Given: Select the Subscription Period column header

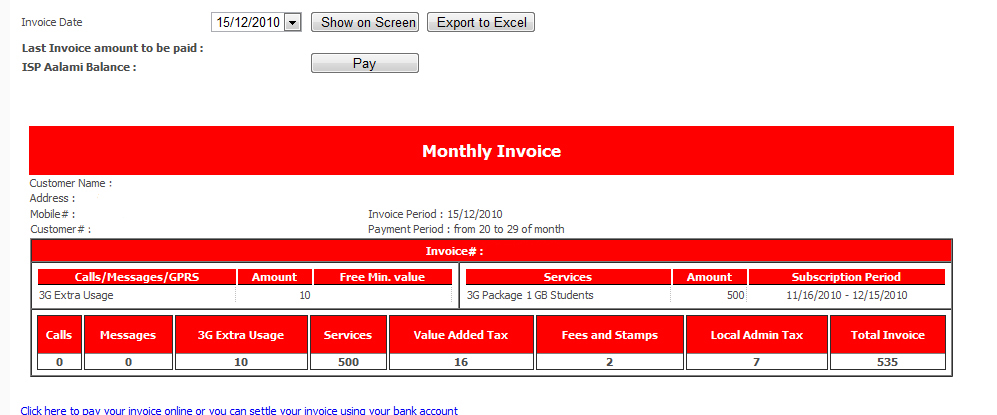Looking at the screenshot, I should 846,277.
